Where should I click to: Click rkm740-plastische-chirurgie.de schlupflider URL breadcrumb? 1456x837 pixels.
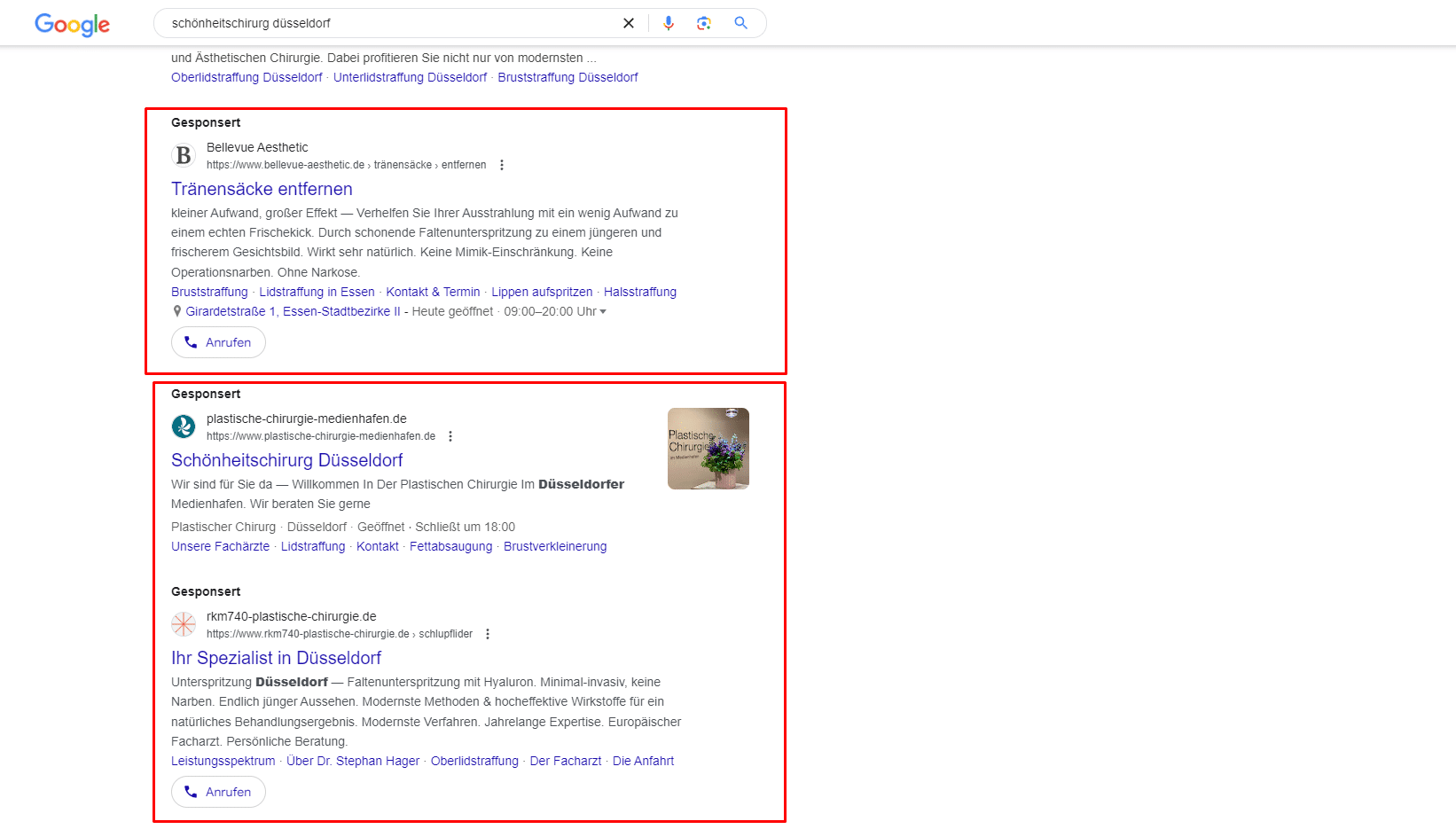340,634
